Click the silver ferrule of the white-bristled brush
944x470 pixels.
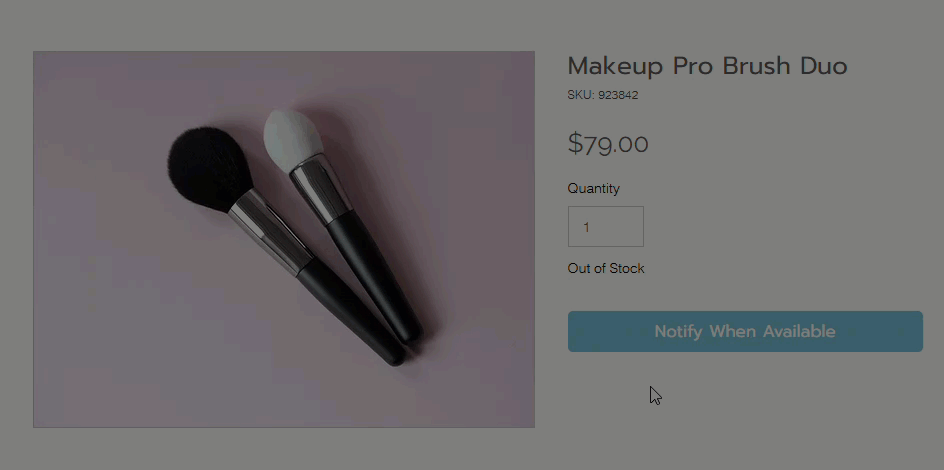[317, 193]
